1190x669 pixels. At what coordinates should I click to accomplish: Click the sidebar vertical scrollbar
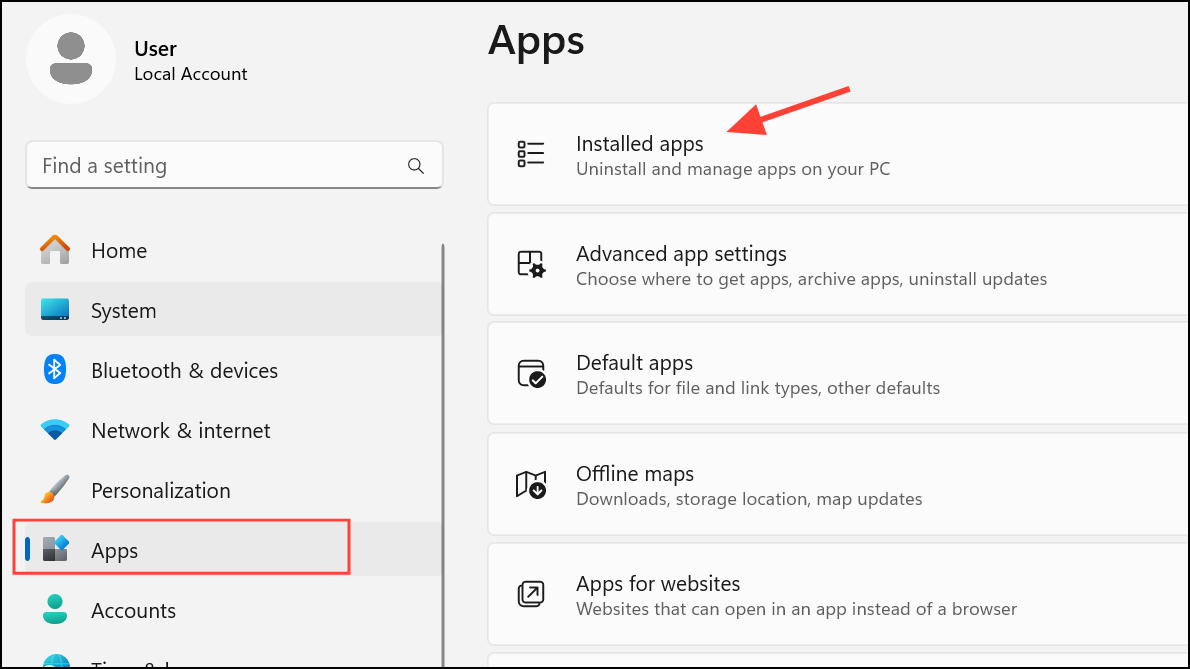click(442, 455)
